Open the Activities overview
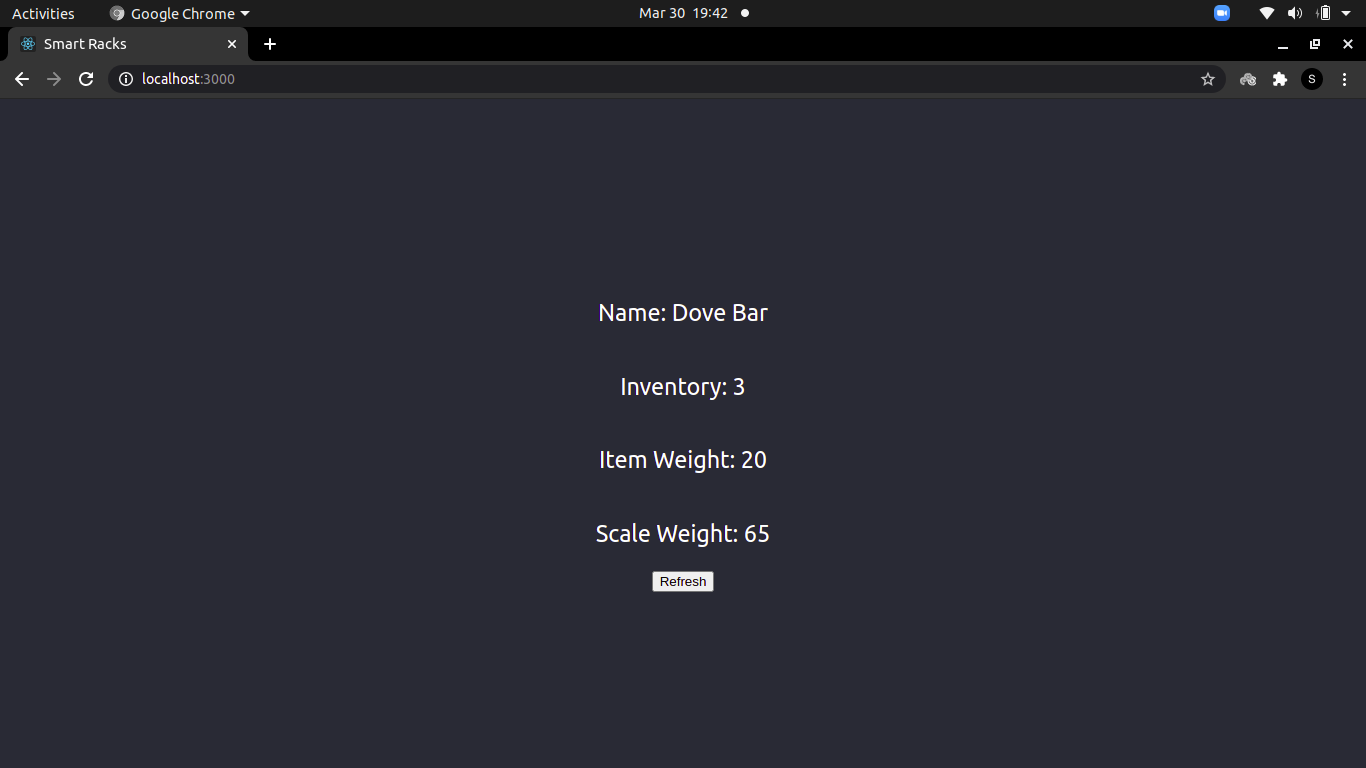This screenshot has height=768, width=1366. (x=43, y=13)
